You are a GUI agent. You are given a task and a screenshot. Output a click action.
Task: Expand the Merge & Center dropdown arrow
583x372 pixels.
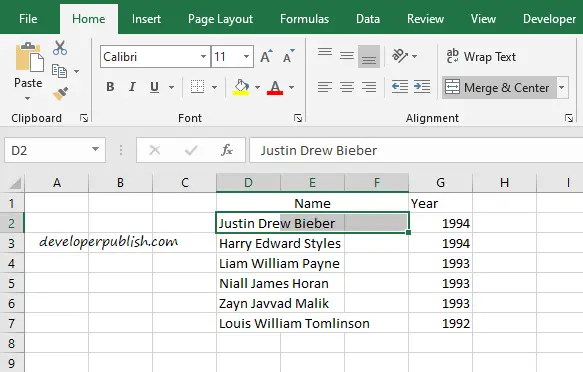tap(562, 88)
